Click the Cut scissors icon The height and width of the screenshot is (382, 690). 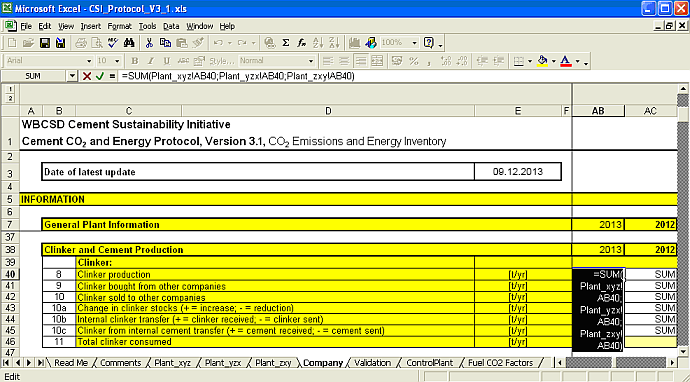point(150,43)
